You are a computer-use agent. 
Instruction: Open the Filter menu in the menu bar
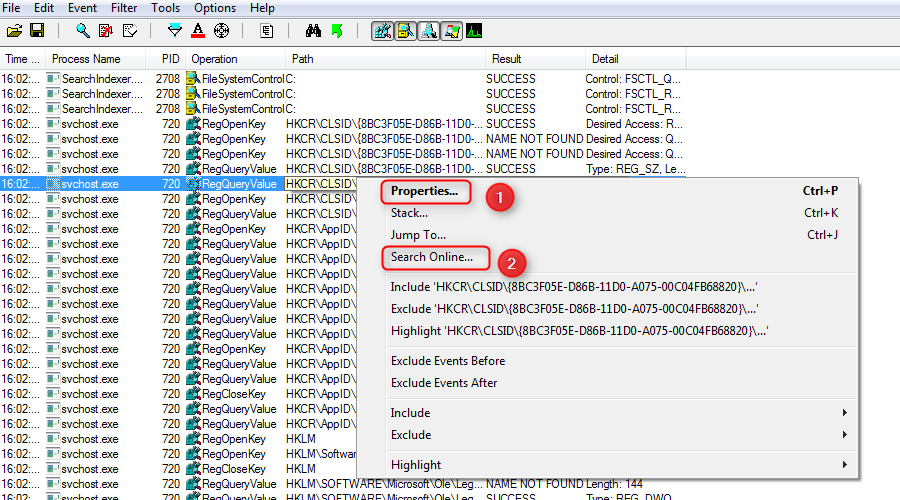124,8
